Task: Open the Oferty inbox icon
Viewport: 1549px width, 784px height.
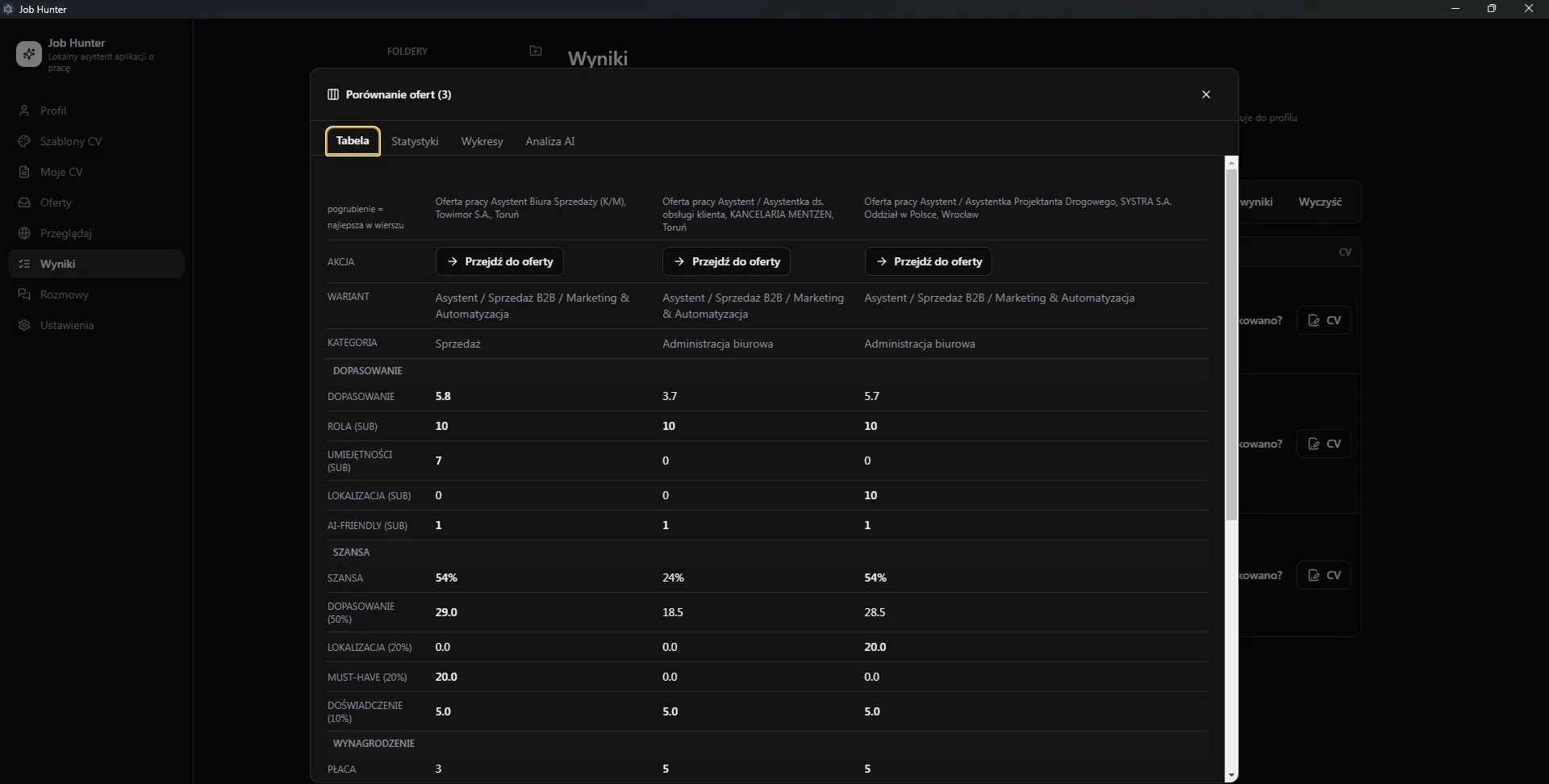Action: [x=24, y=202]
